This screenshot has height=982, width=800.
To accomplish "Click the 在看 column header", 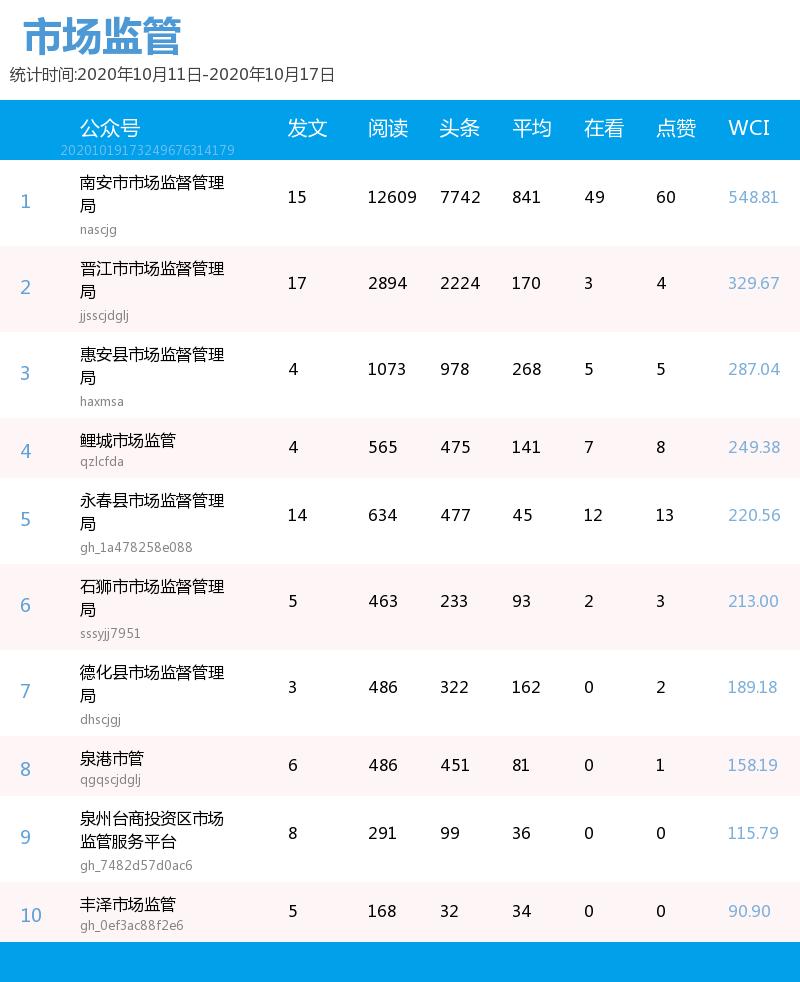I will tap(604, 128).
